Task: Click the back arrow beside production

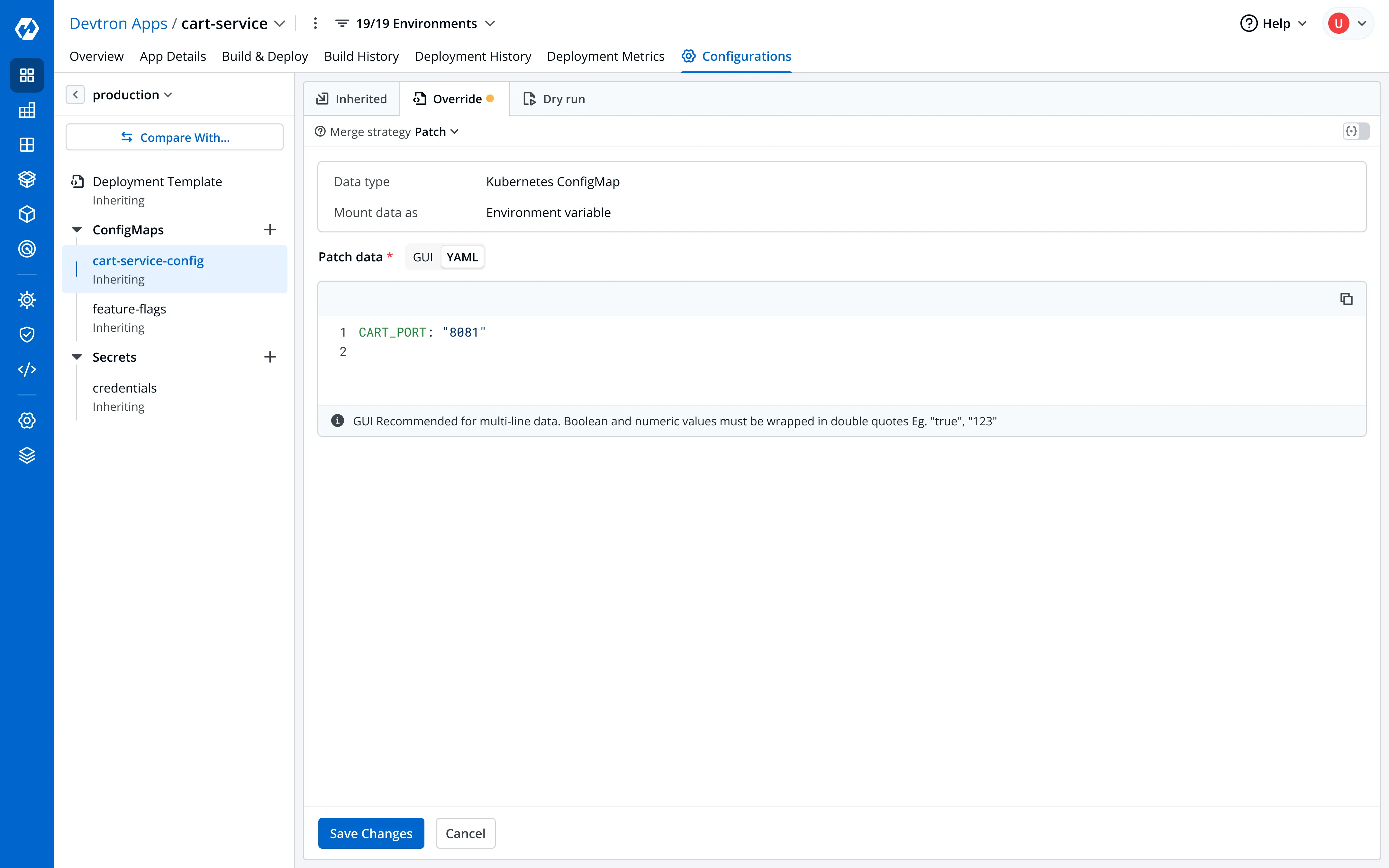Action: [x=75, y=95]
